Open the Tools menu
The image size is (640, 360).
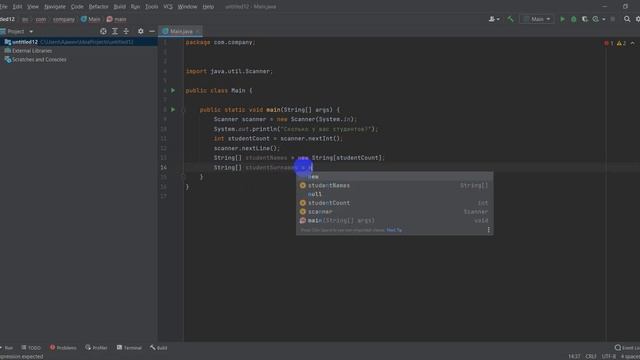[x=151, y=7]
